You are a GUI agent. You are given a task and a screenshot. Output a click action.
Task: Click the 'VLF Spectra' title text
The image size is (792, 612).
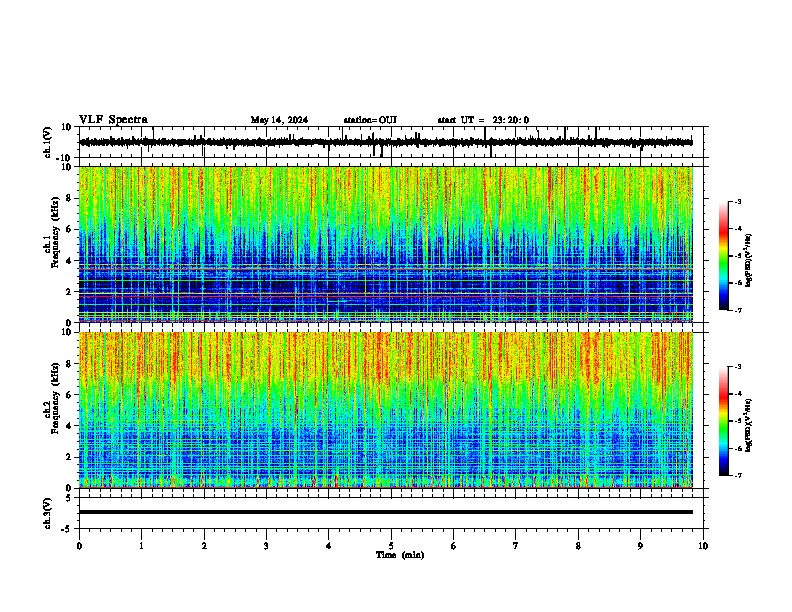tap(113, 120)
